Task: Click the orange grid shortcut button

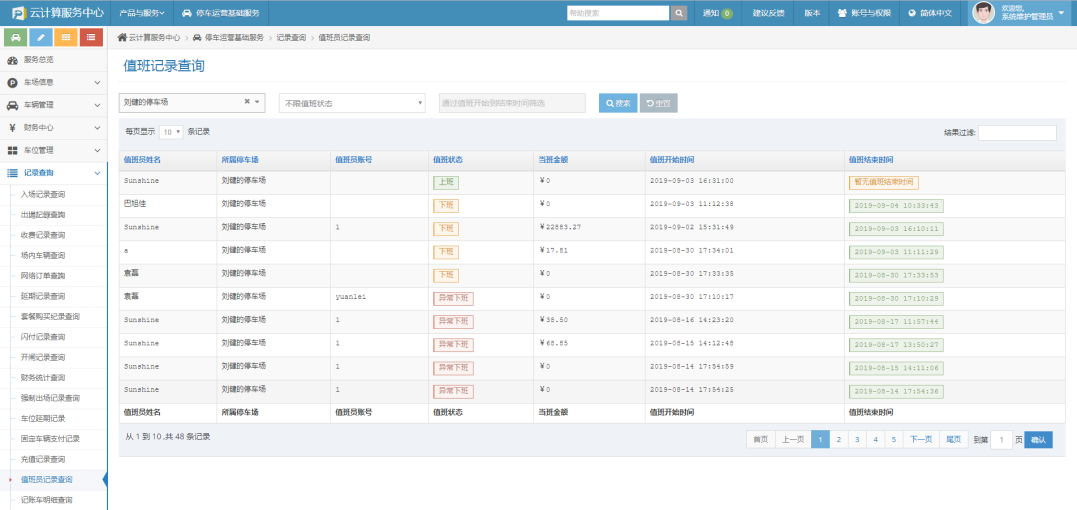Action: [66, 37]
